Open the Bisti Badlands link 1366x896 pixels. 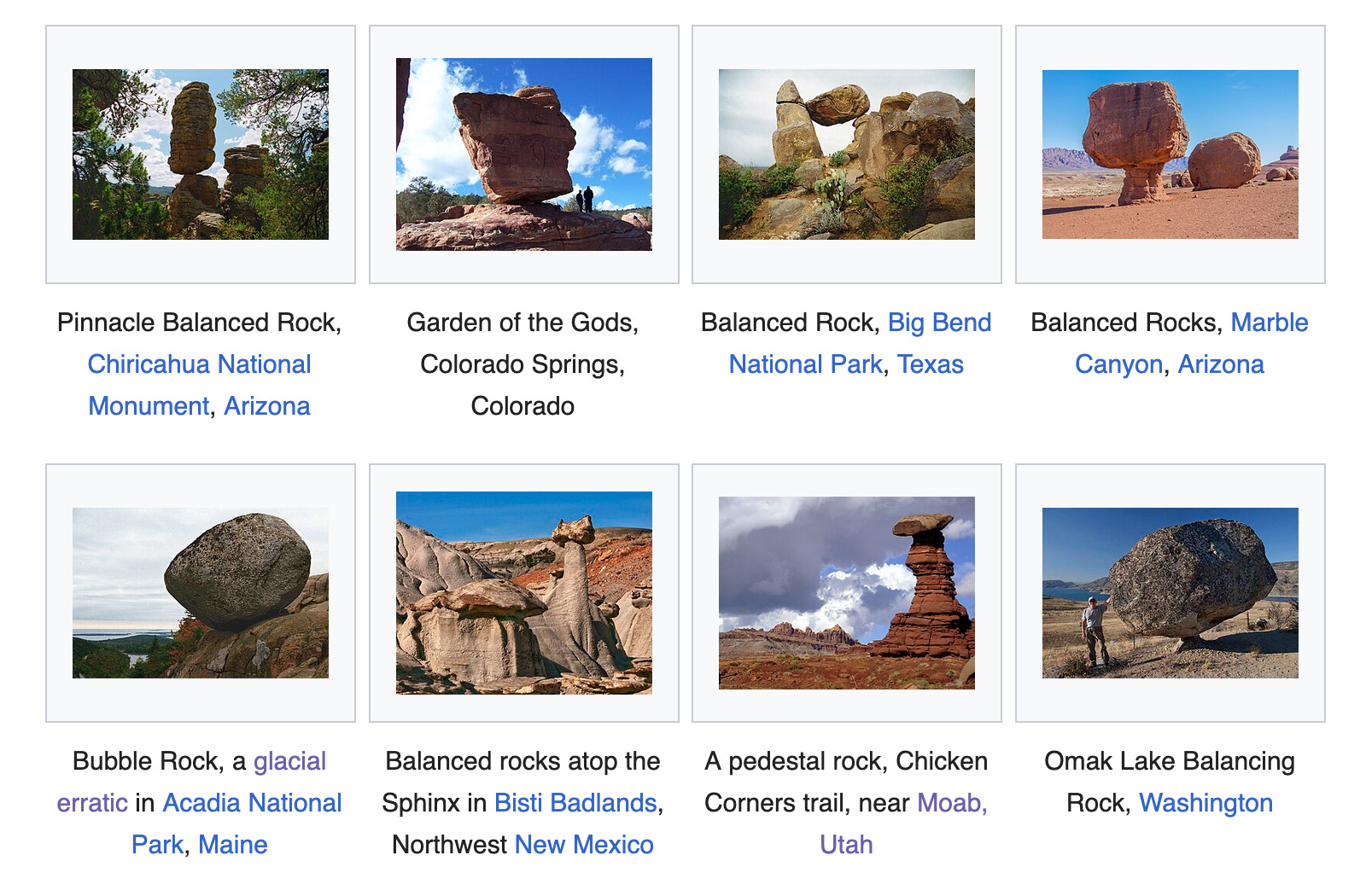575,803
